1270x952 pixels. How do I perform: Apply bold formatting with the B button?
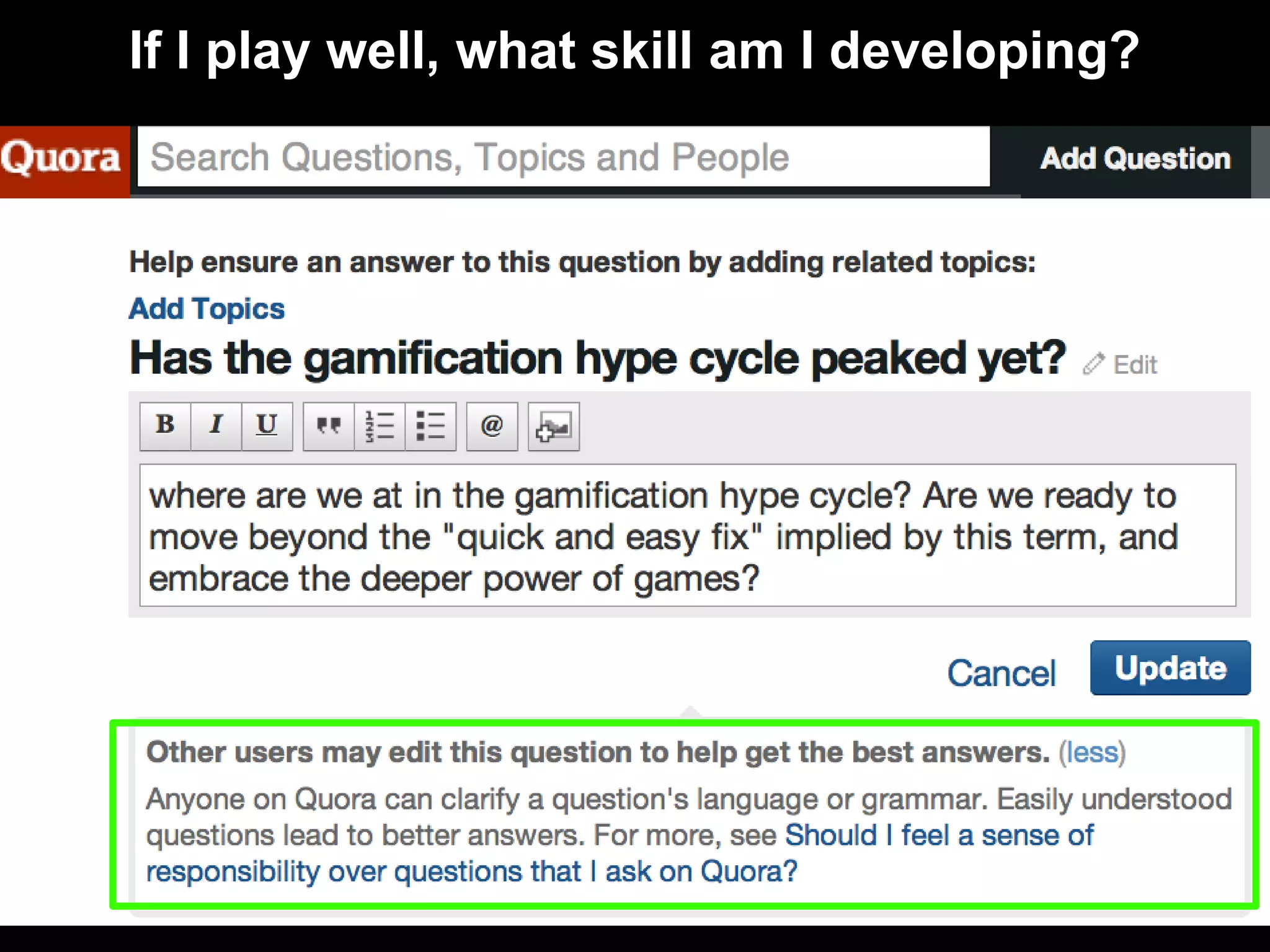165,426
